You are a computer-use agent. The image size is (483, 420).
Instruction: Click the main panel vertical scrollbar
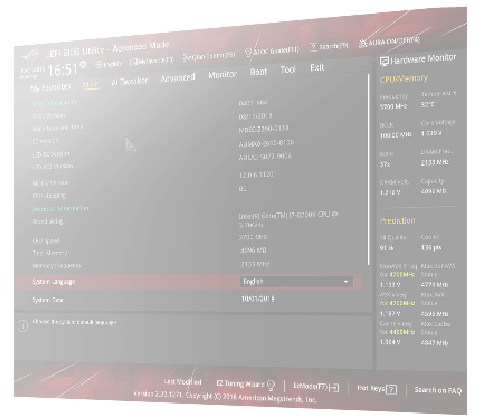[x=369, y=170]
